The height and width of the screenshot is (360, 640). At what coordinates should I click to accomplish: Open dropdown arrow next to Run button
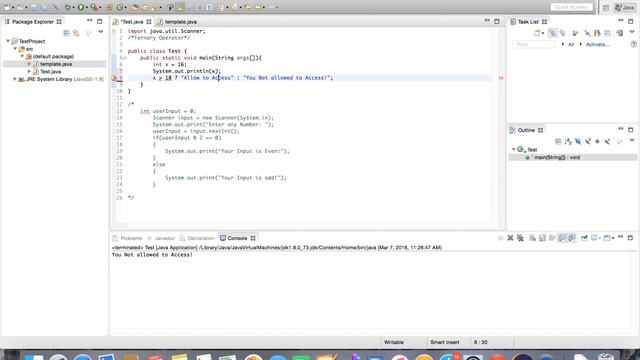pyautogui.click(x=87, y=7)
